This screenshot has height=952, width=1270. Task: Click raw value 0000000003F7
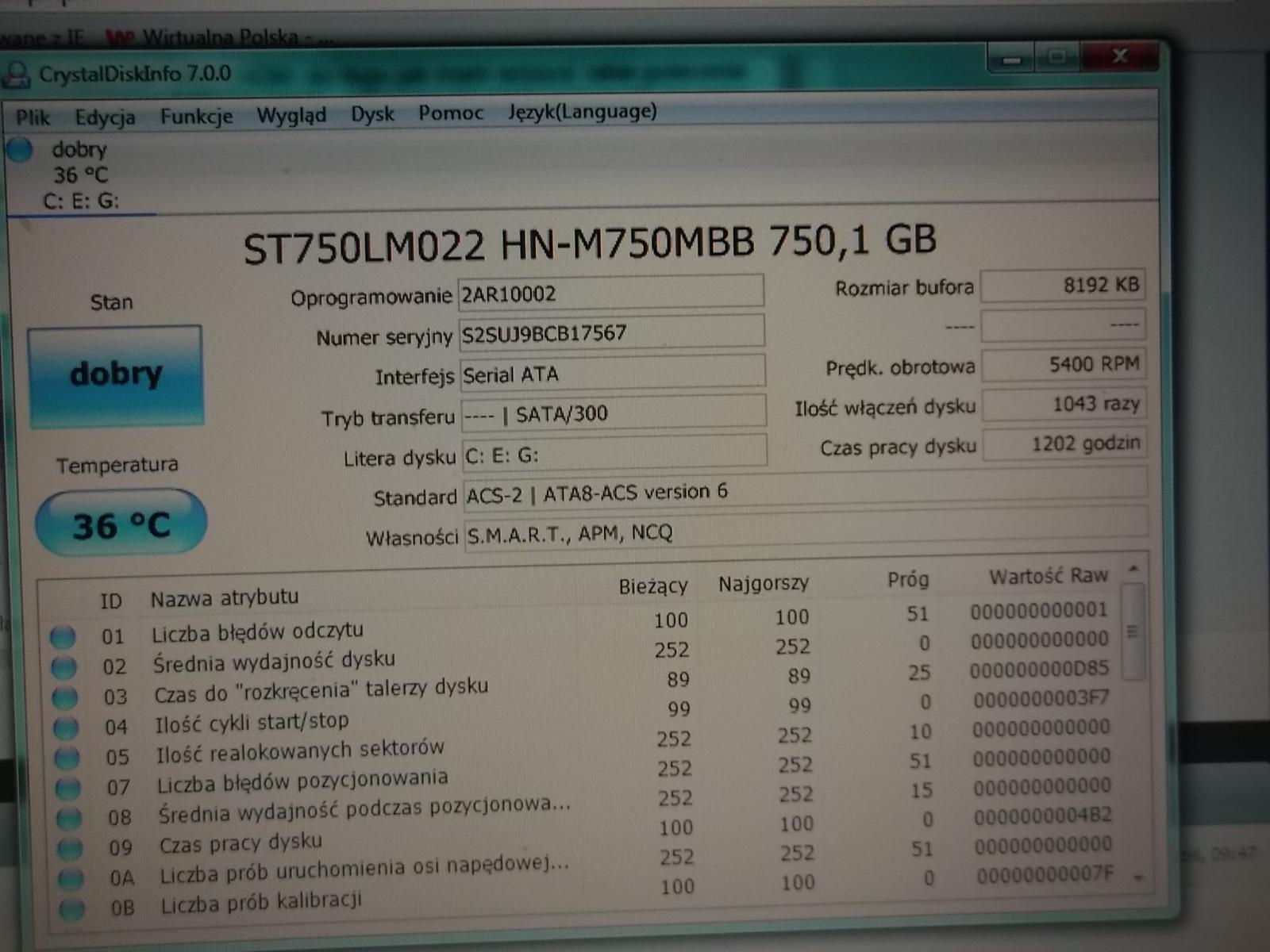tap(1041, 699)
